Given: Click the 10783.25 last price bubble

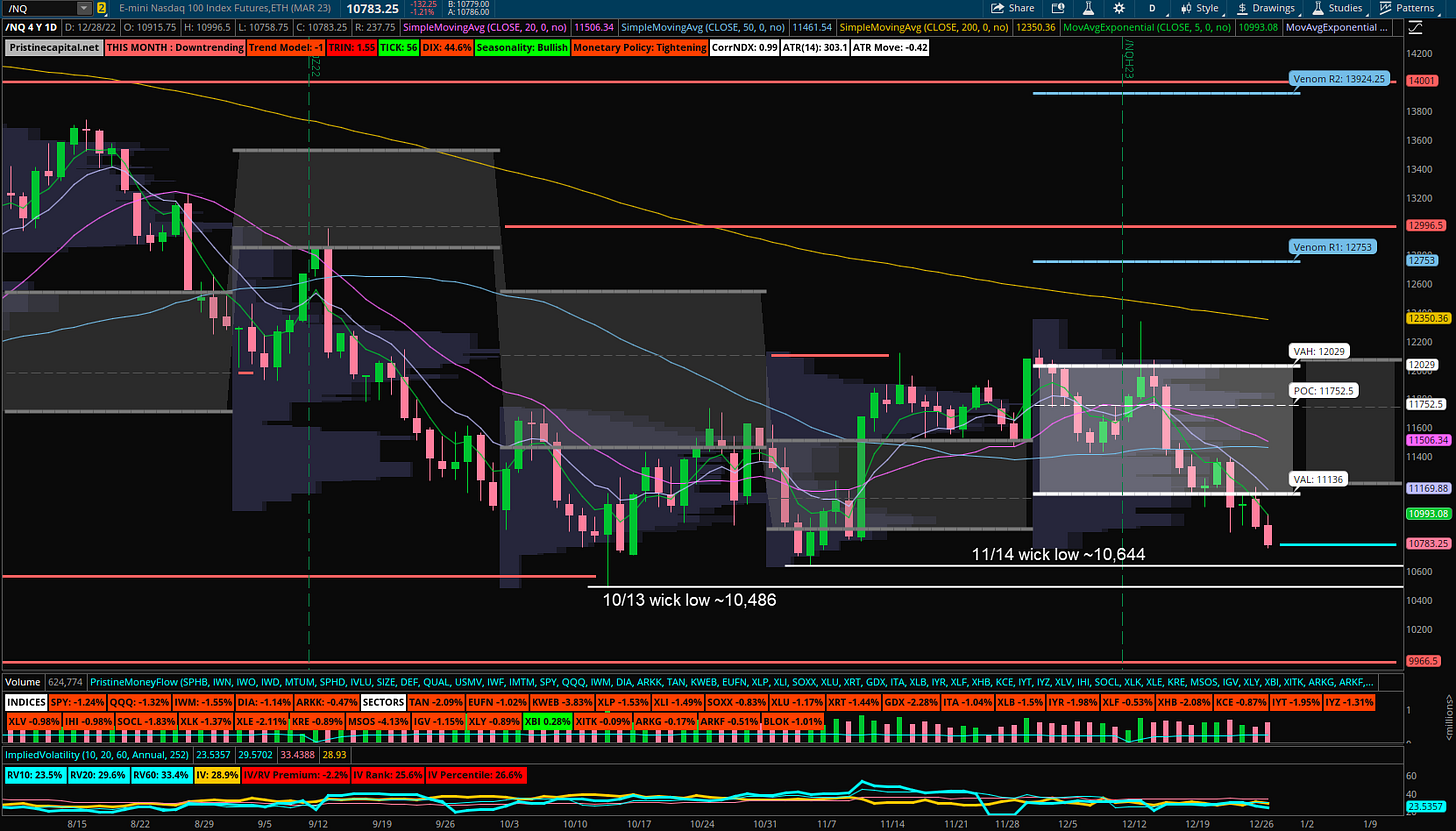Looking at the screenshot, I should coord(1427,544).
